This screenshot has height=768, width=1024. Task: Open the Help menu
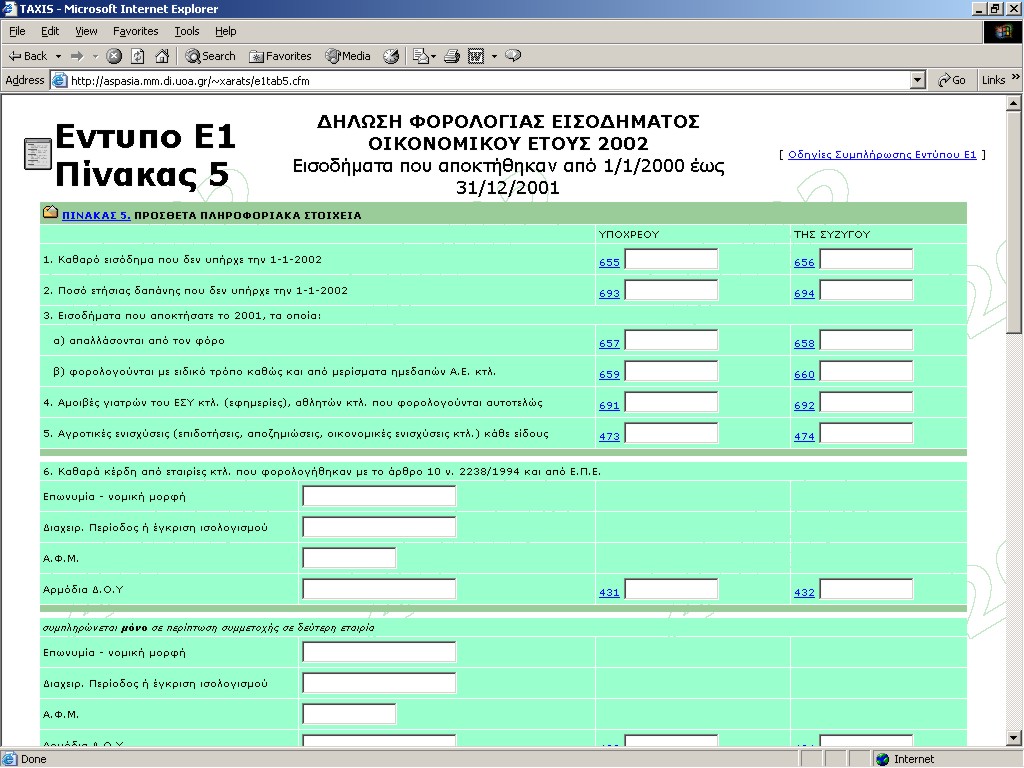pyautogui.click(x=225, y=31)
